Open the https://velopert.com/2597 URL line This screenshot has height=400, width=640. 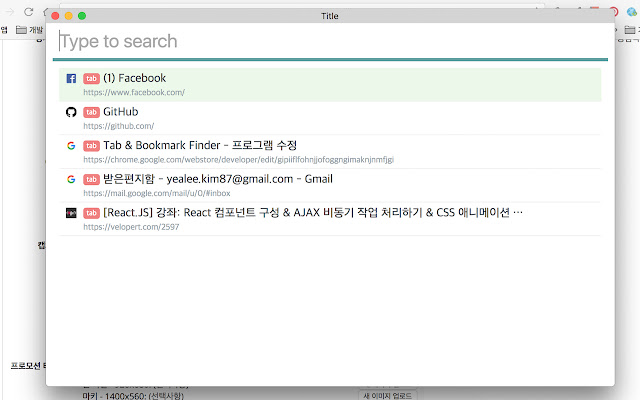(x=131, y=227)
